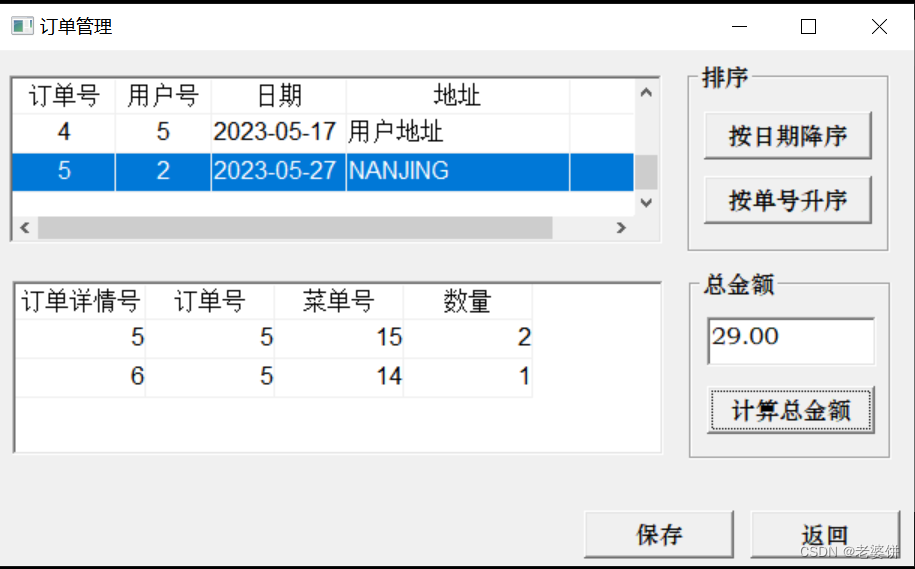This screenshot has width=915, height=569.
Task: Click order number 5 in the menu 14 row
Action: (x=209, y=376)
